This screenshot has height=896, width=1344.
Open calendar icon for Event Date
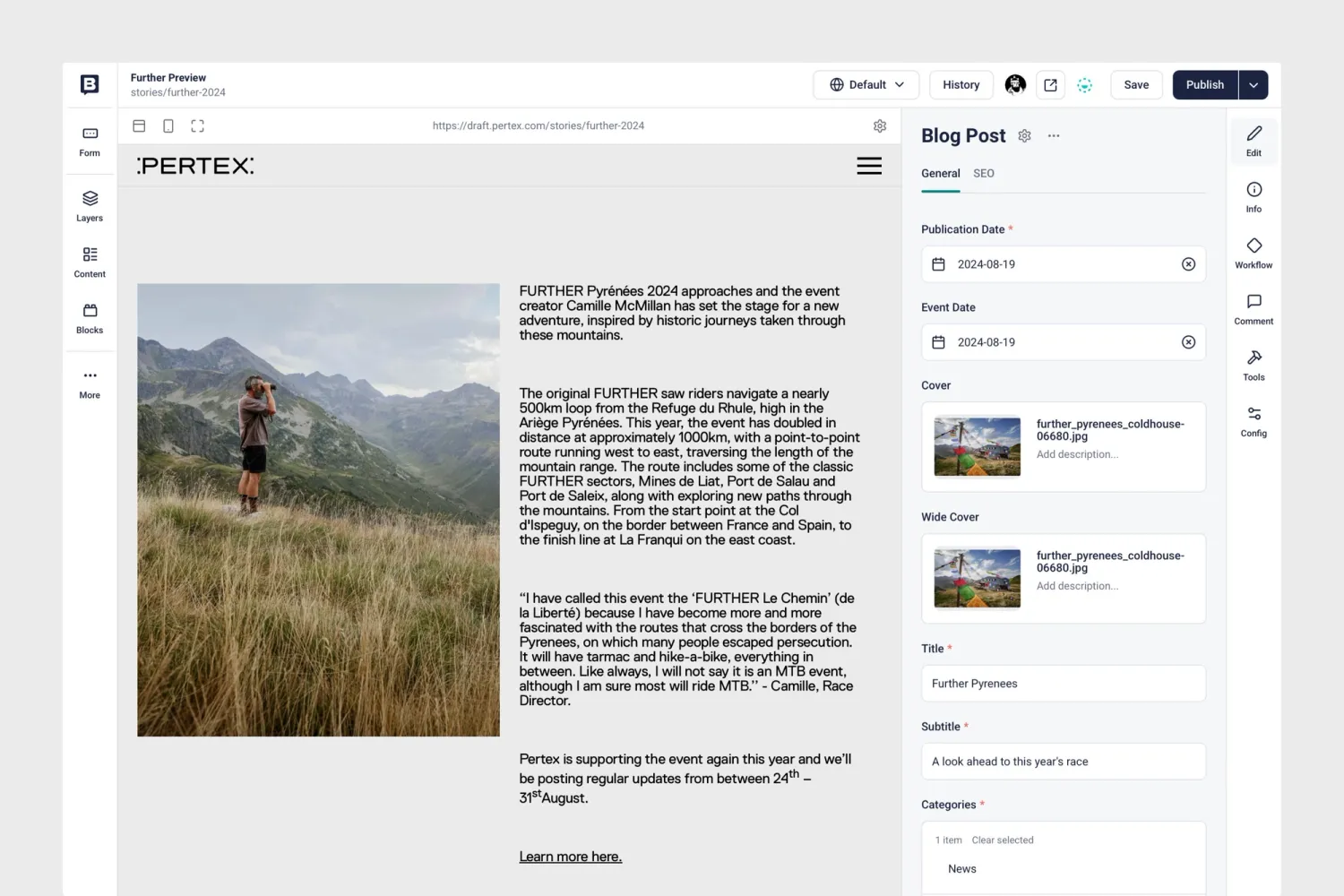pos(938,342)
